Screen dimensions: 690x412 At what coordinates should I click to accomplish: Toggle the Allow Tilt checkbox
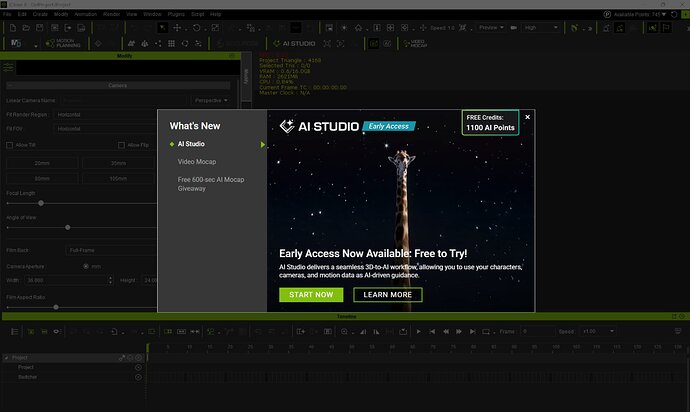click(x=10, y=145)
